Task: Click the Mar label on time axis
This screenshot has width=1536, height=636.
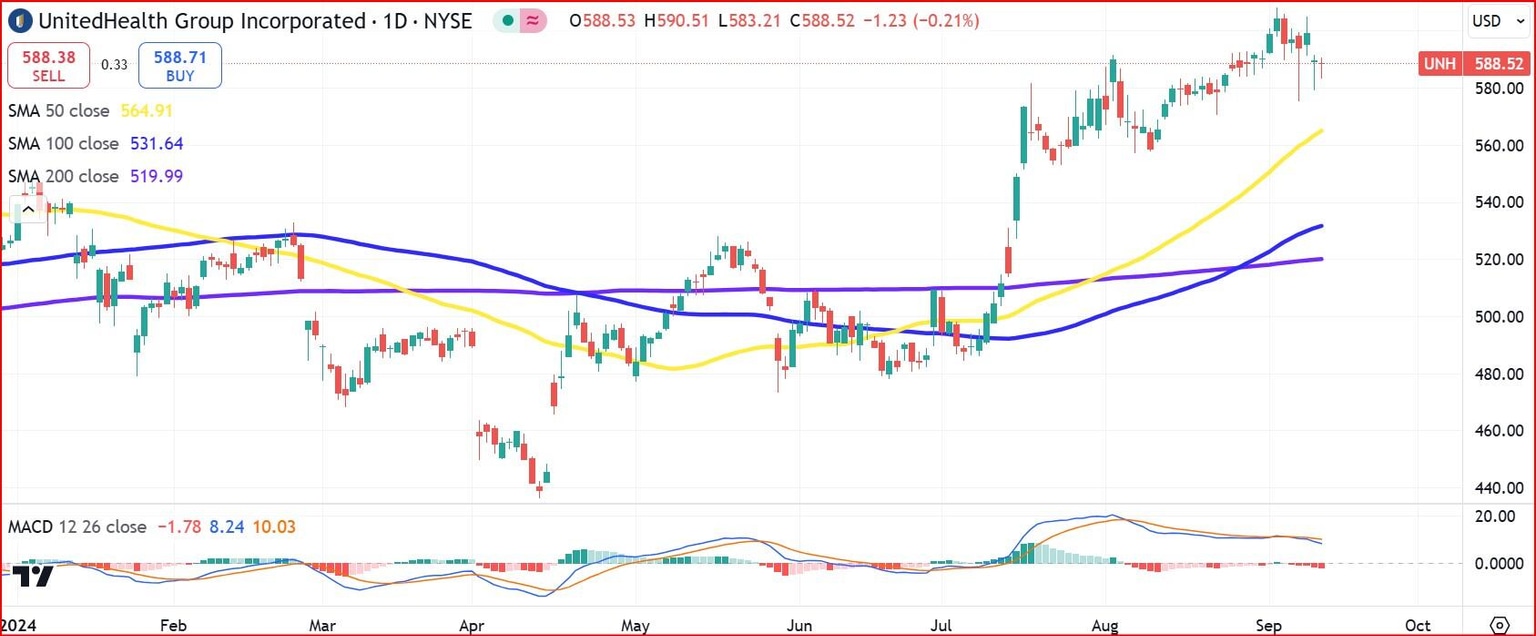Action: [322, 625]
